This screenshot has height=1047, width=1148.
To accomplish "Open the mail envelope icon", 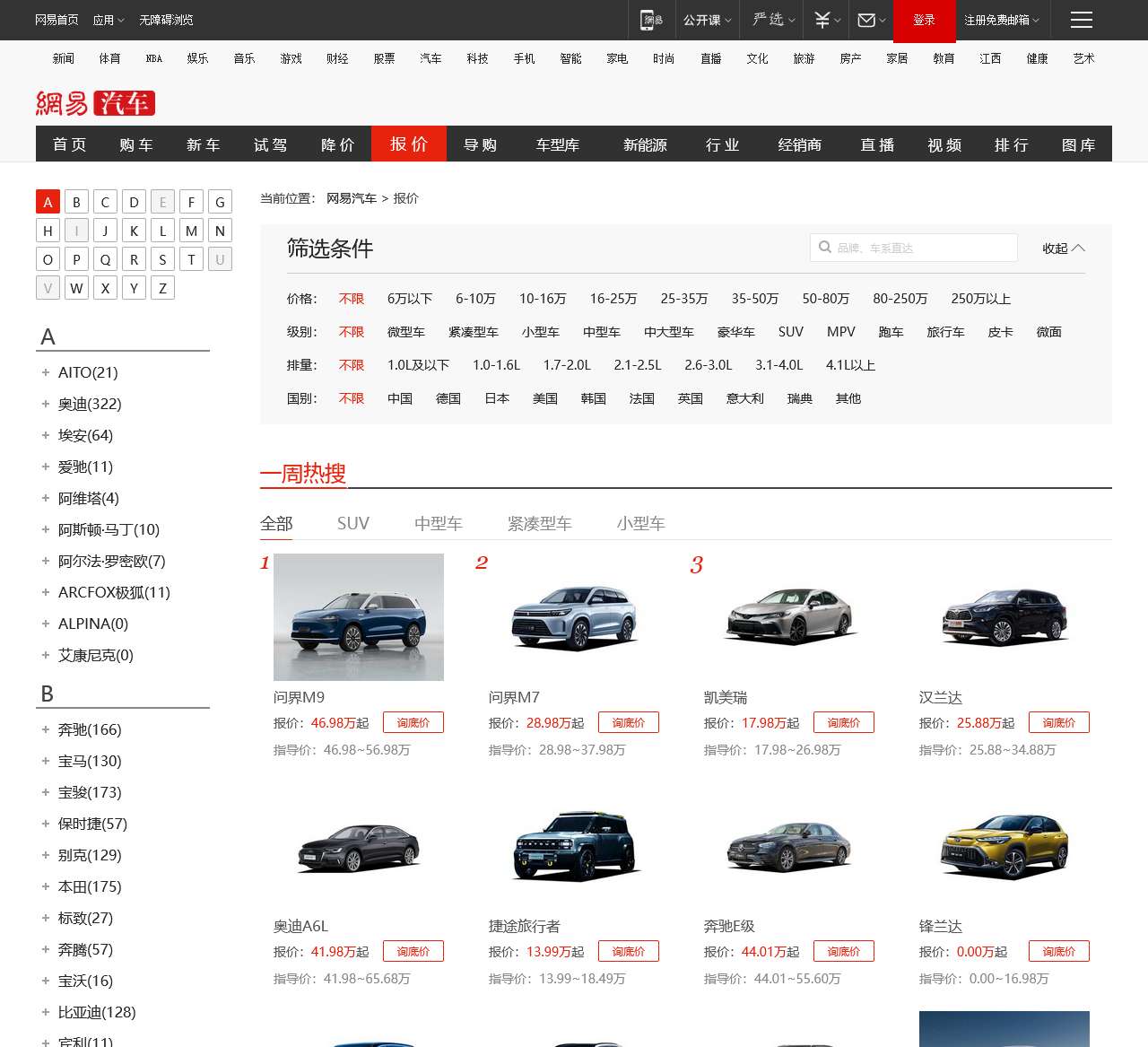I will (865, 19).
